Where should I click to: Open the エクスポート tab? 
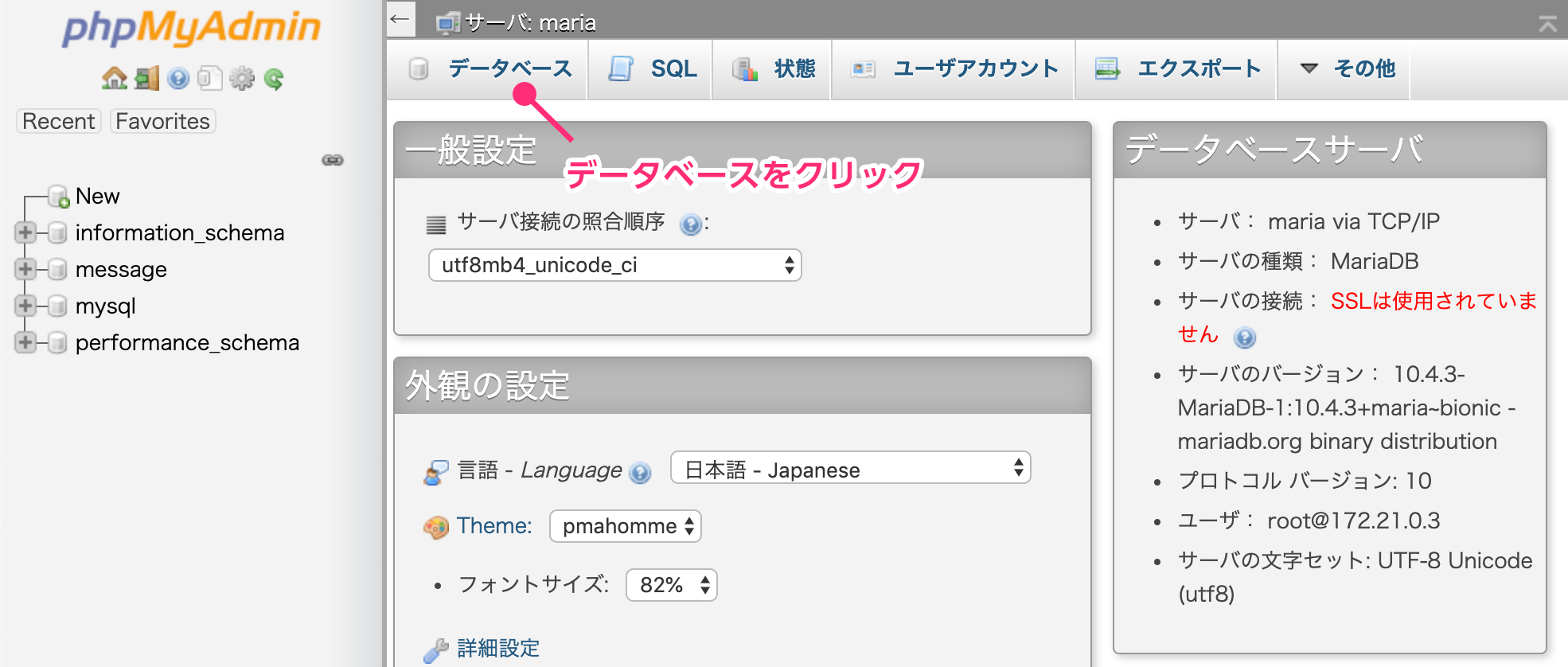click(x=1177, y=69)
